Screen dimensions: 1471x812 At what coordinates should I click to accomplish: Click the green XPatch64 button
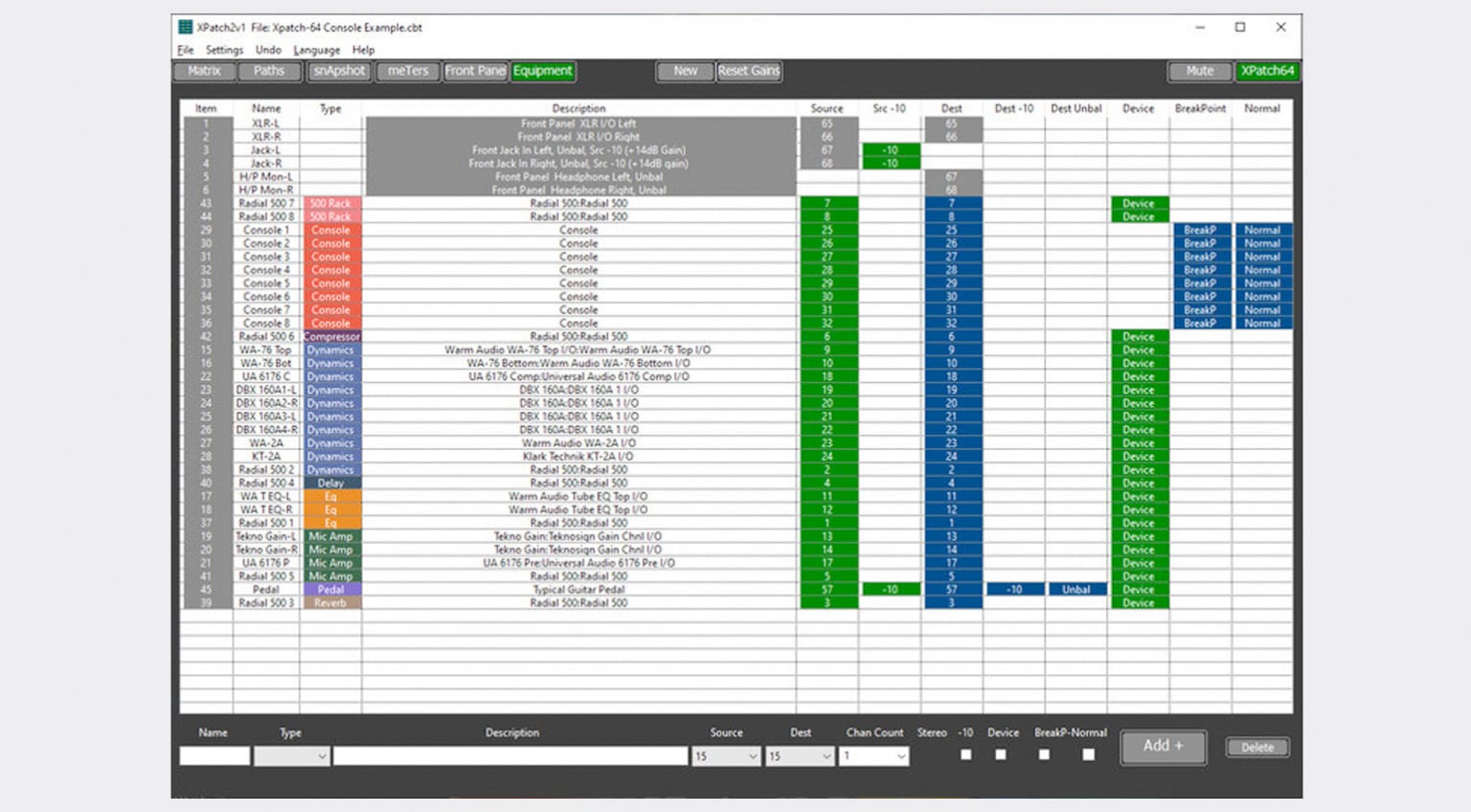click(x=1267, y=71)
